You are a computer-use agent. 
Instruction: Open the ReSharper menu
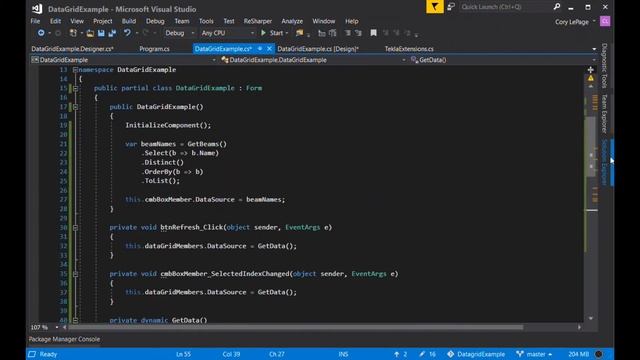tap(258, 21)
